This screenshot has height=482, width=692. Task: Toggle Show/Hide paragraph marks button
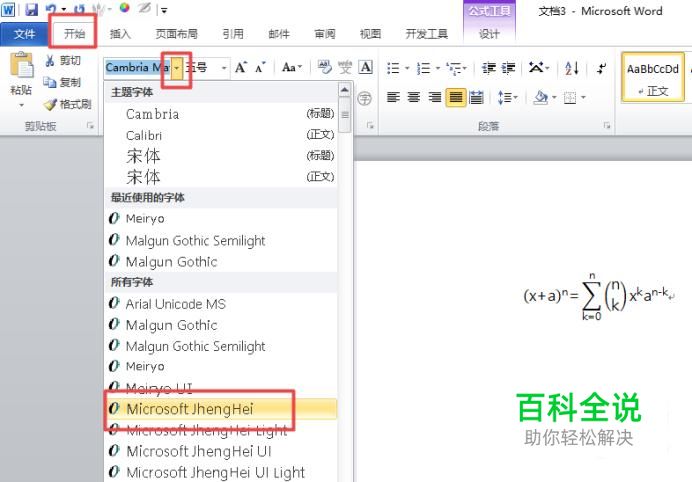point(602,68)
